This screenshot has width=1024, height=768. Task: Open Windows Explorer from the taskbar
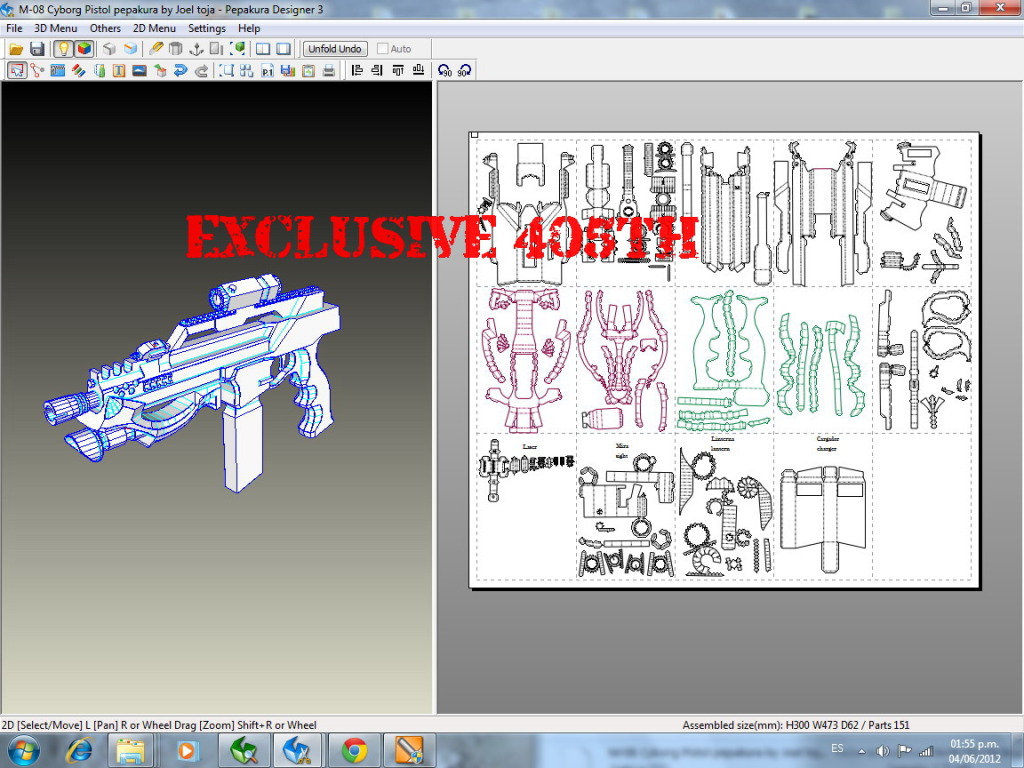coord(131,751)
